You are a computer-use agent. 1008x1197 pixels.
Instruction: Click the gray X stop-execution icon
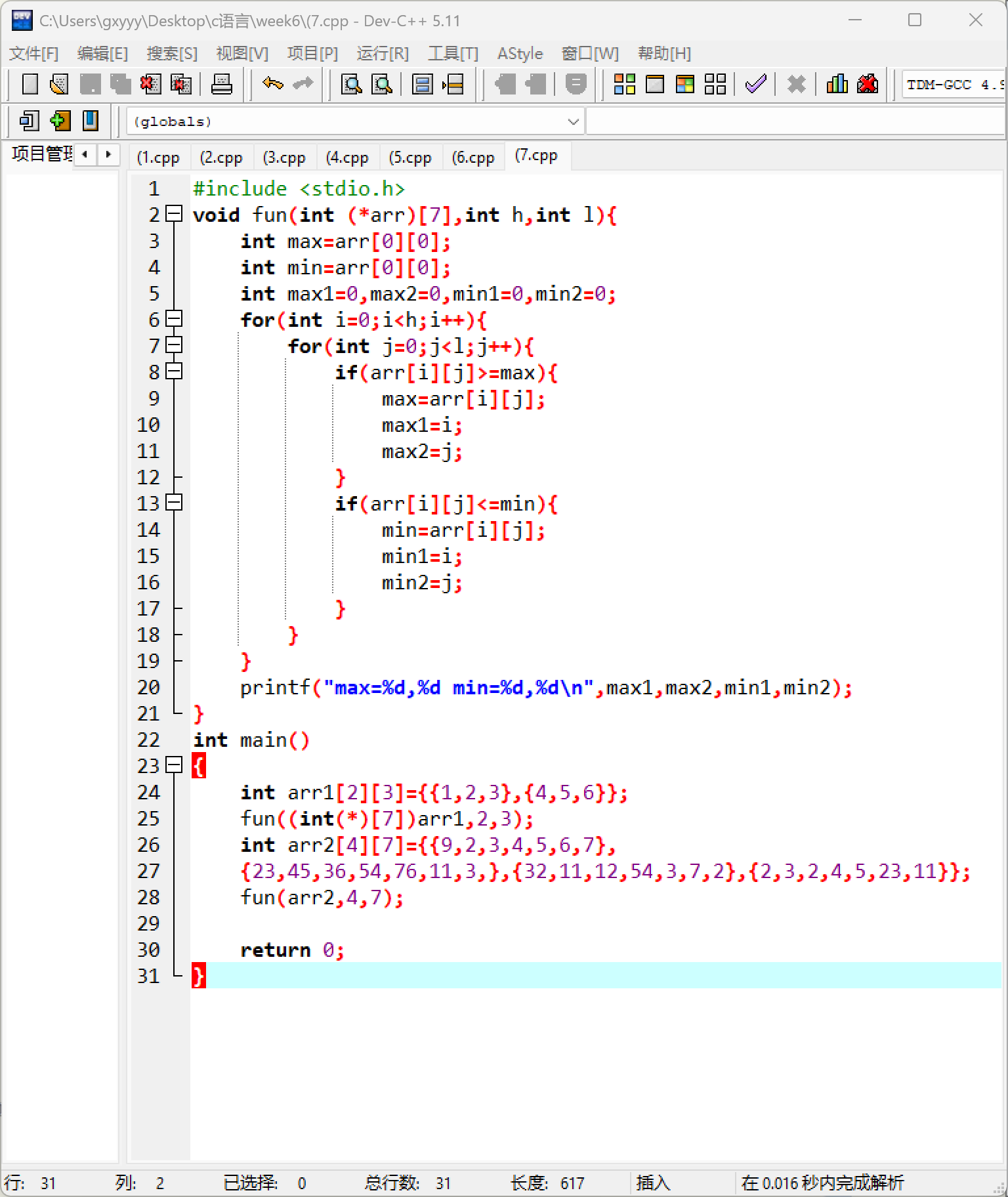click(796, 84)
